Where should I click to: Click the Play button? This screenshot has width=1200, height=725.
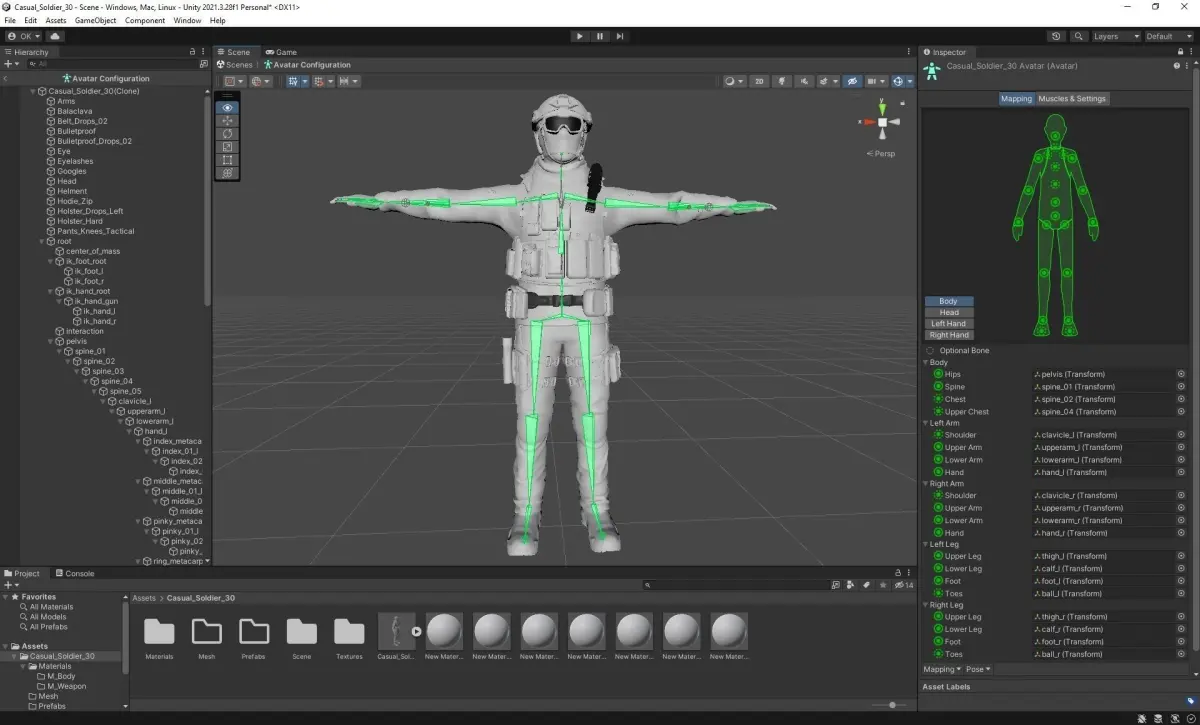pyautogui.click(x=579, y=36)
